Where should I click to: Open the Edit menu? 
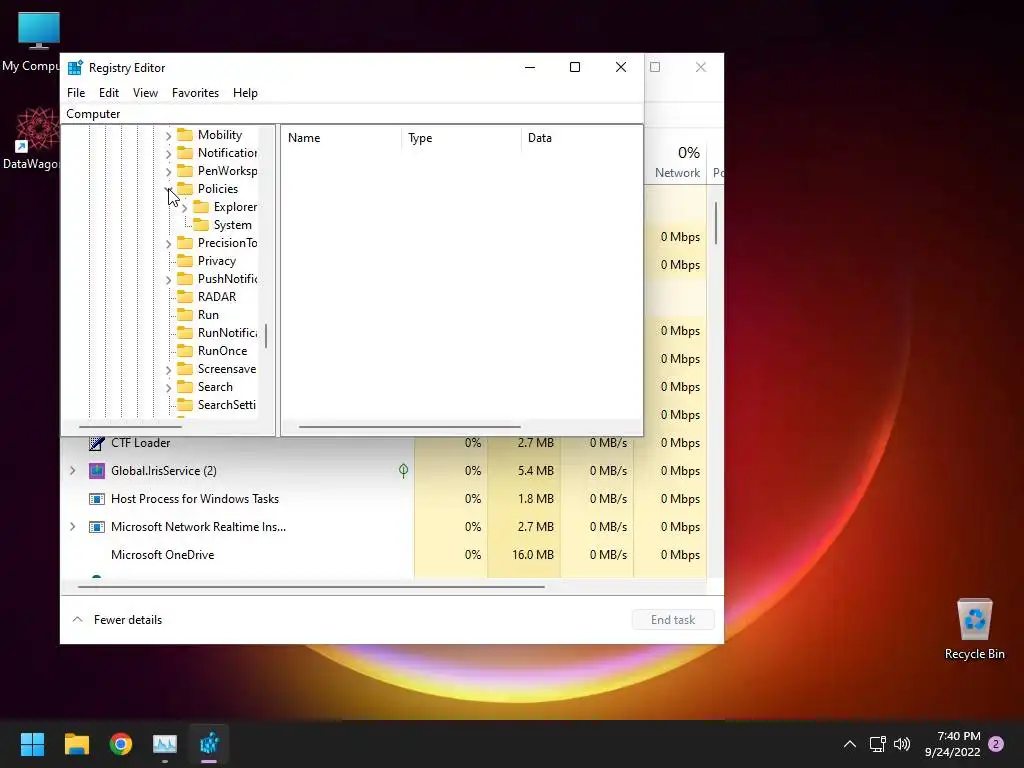pos(108,93)
